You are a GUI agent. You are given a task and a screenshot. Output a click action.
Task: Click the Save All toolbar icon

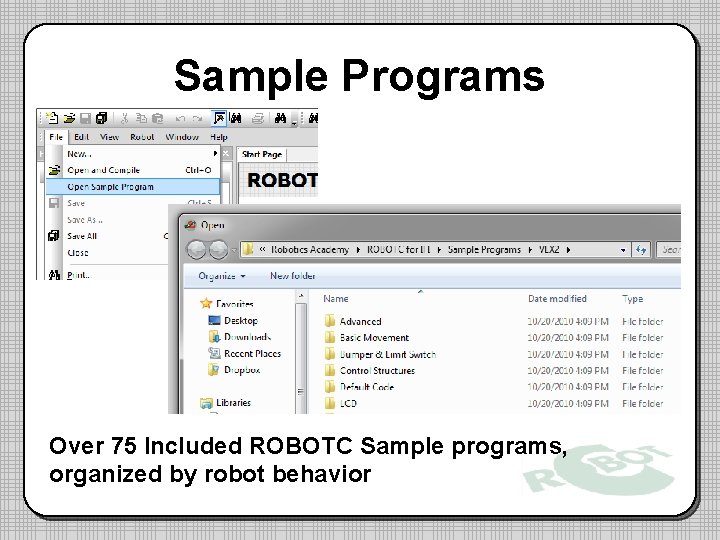(x=101, y=118)
